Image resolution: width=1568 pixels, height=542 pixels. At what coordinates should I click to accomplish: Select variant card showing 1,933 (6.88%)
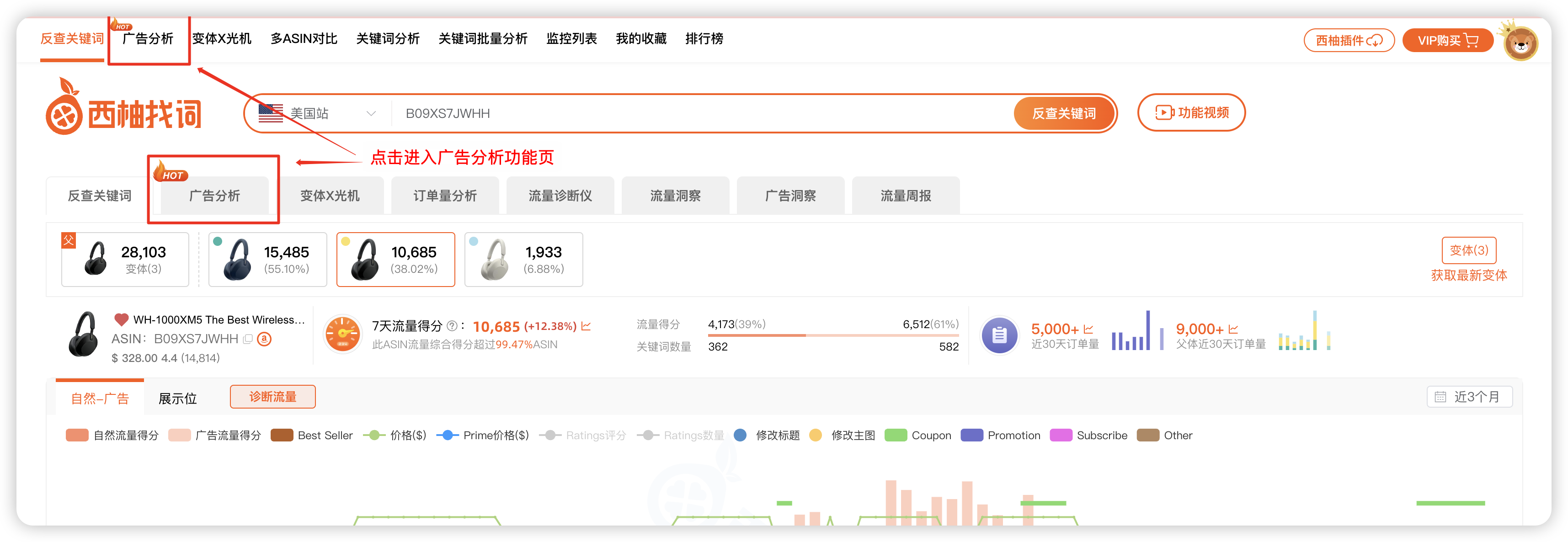523,259
